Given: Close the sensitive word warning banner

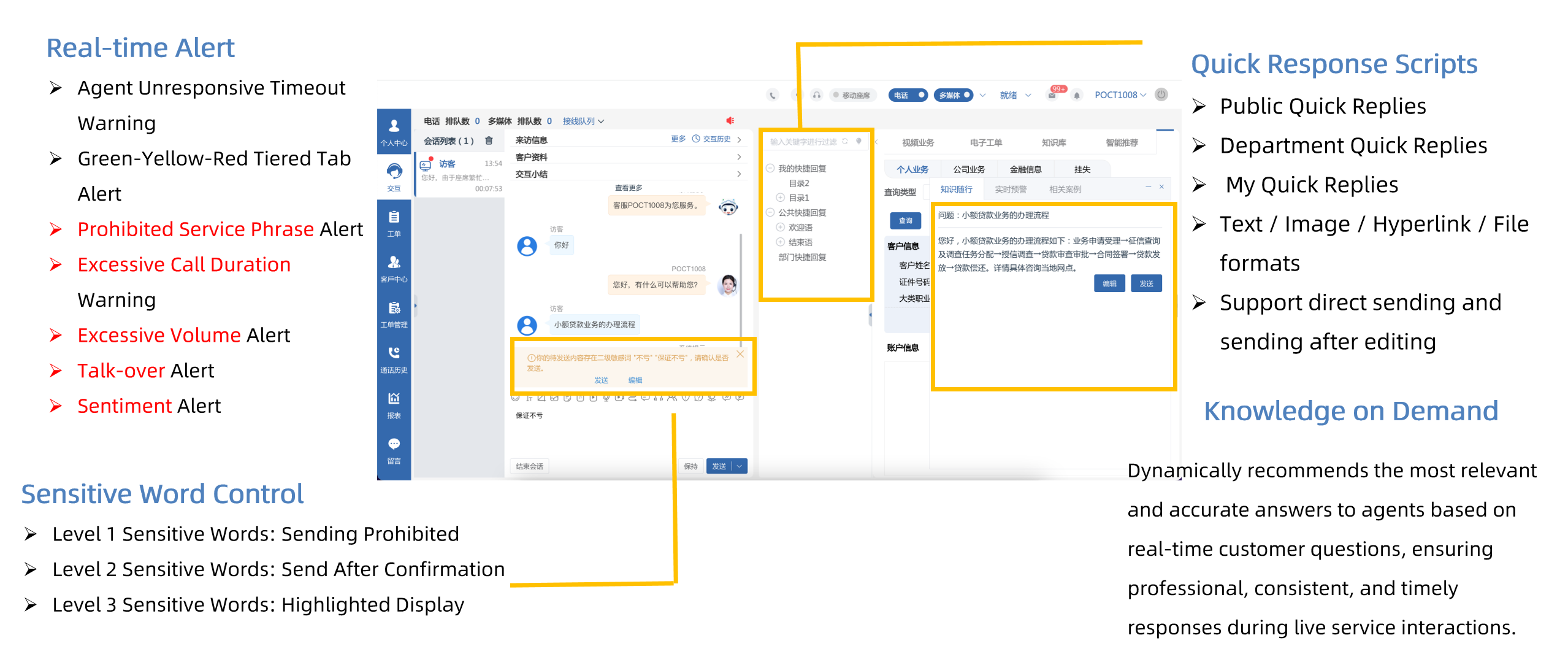Looking at the screenshot, I should click(x=740, y=354).
